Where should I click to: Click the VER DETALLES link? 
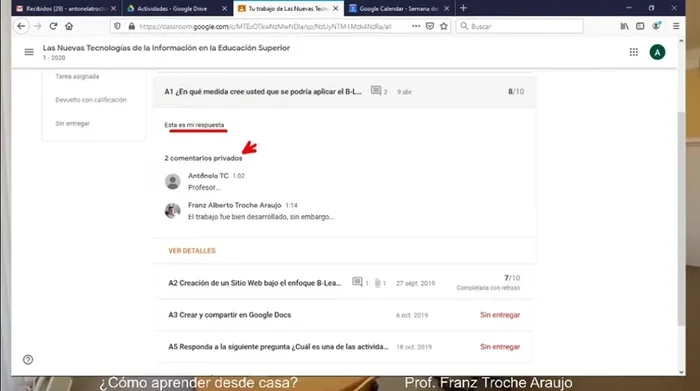click(192, 251)
